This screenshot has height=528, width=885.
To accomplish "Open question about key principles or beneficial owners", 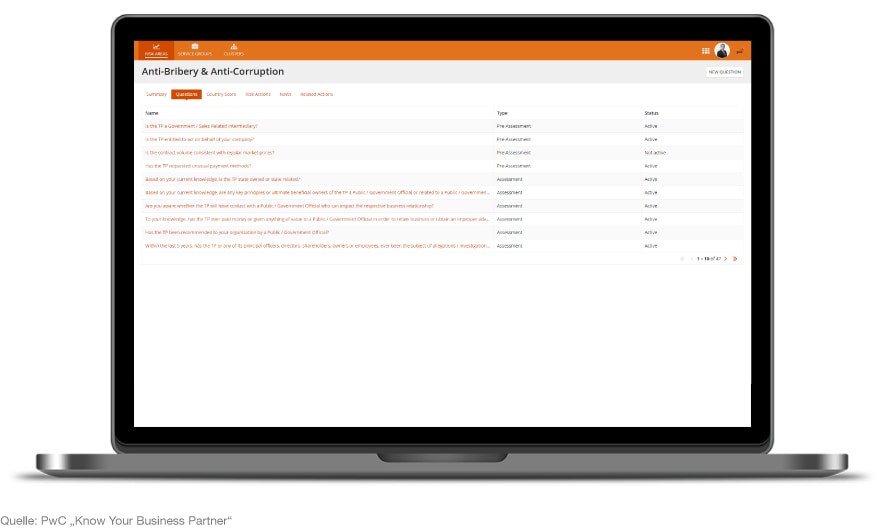I will tap(317, 193).
